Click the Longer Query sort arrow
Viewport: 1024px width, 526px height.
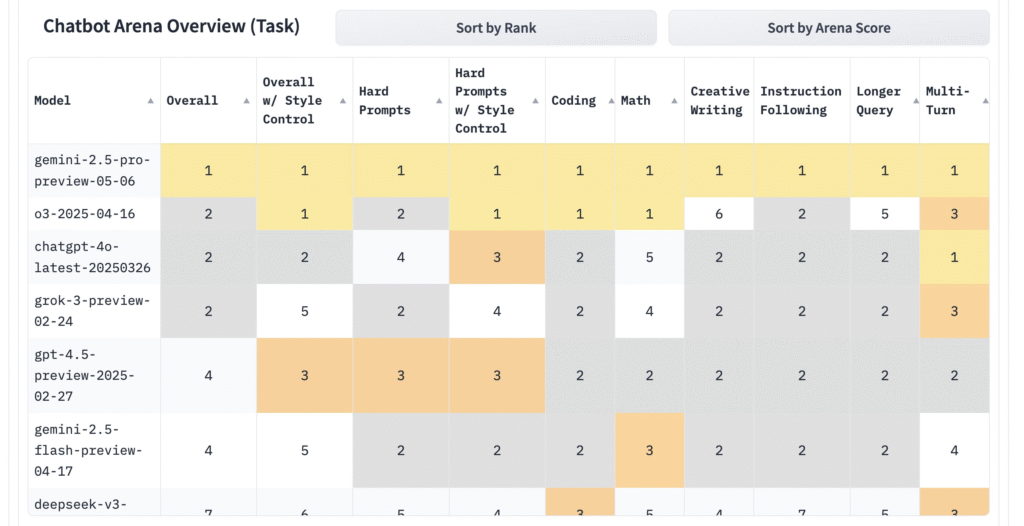[909, 100]
